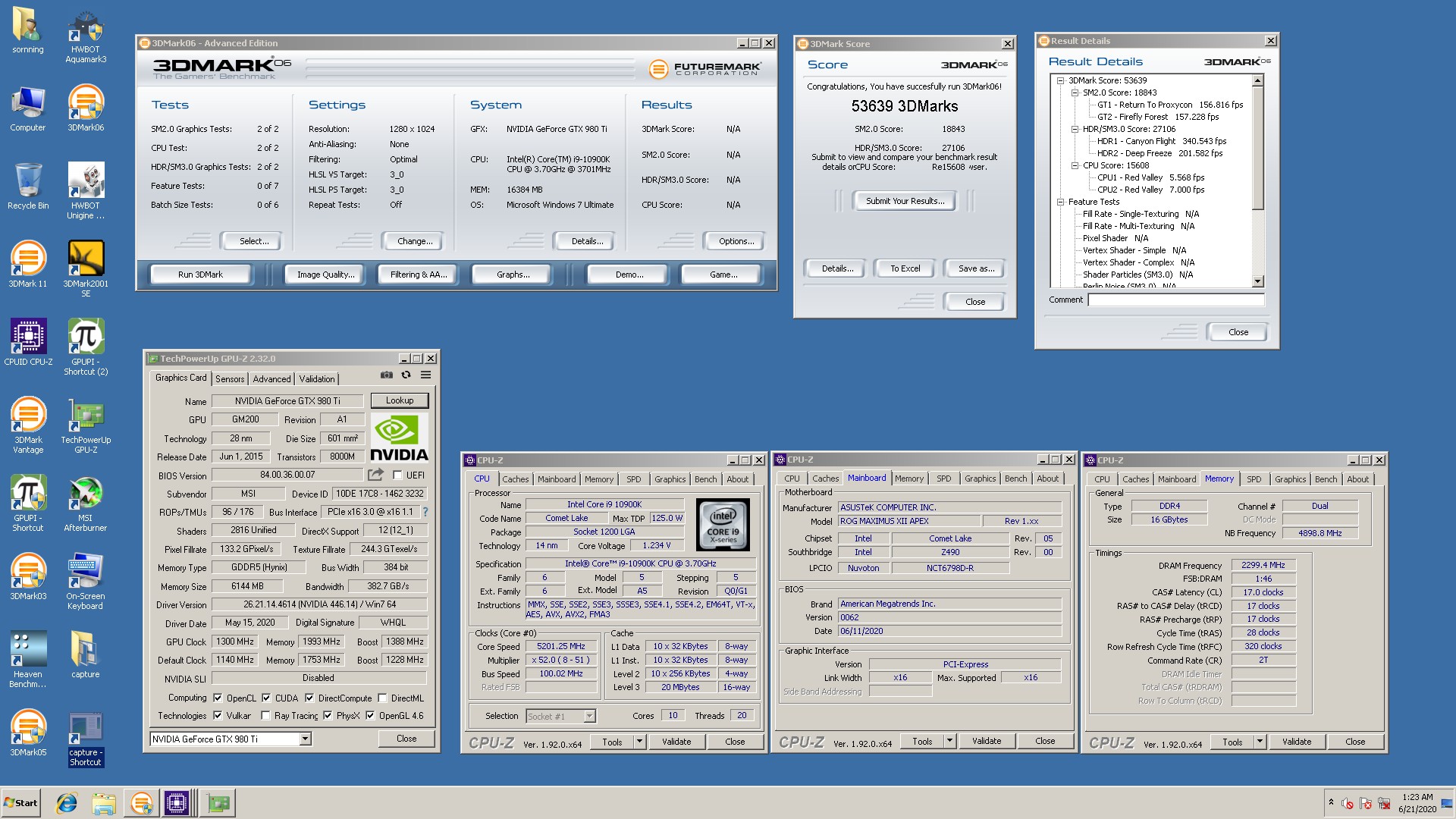Collapse CPU Score: 15608 tree node

point(1075,165)
